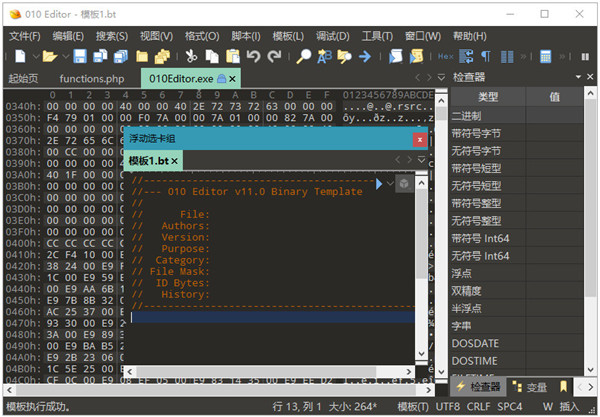The height and width of the screenshot is (417, 600).
Task: Click the Find magnifier toolbar icon
Action: 302,56
